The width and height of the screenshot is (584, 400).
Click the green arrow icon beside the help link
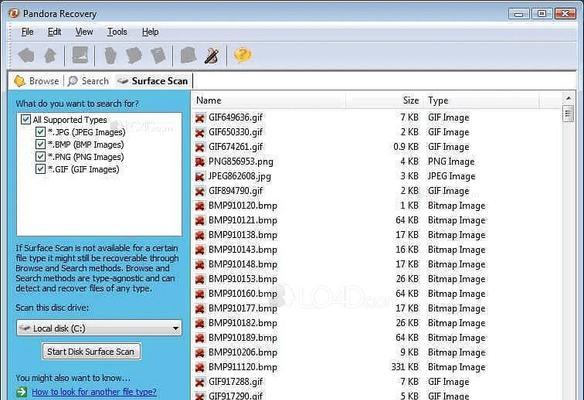tap(22, 392)
